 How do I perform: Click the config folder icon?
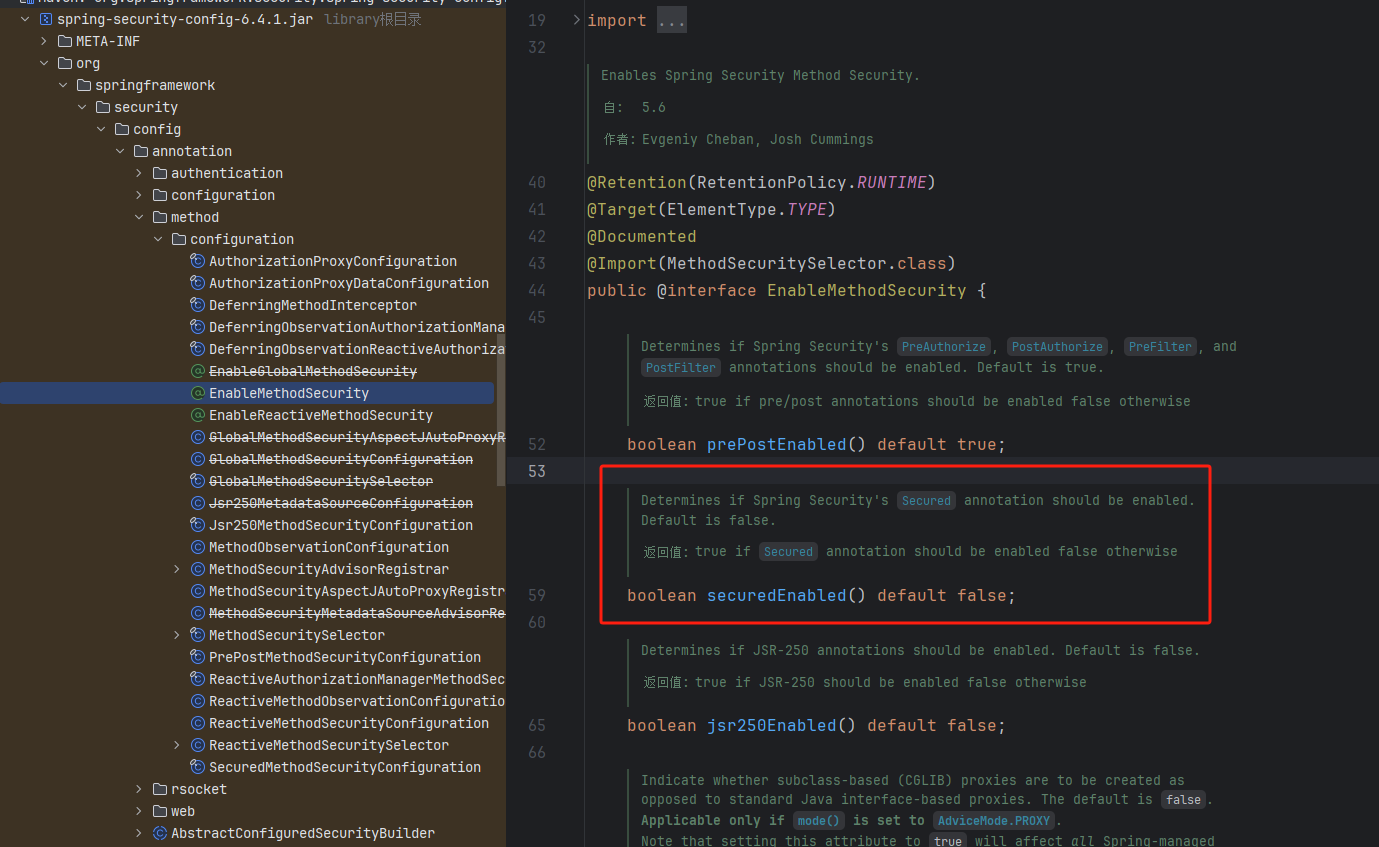122,129
